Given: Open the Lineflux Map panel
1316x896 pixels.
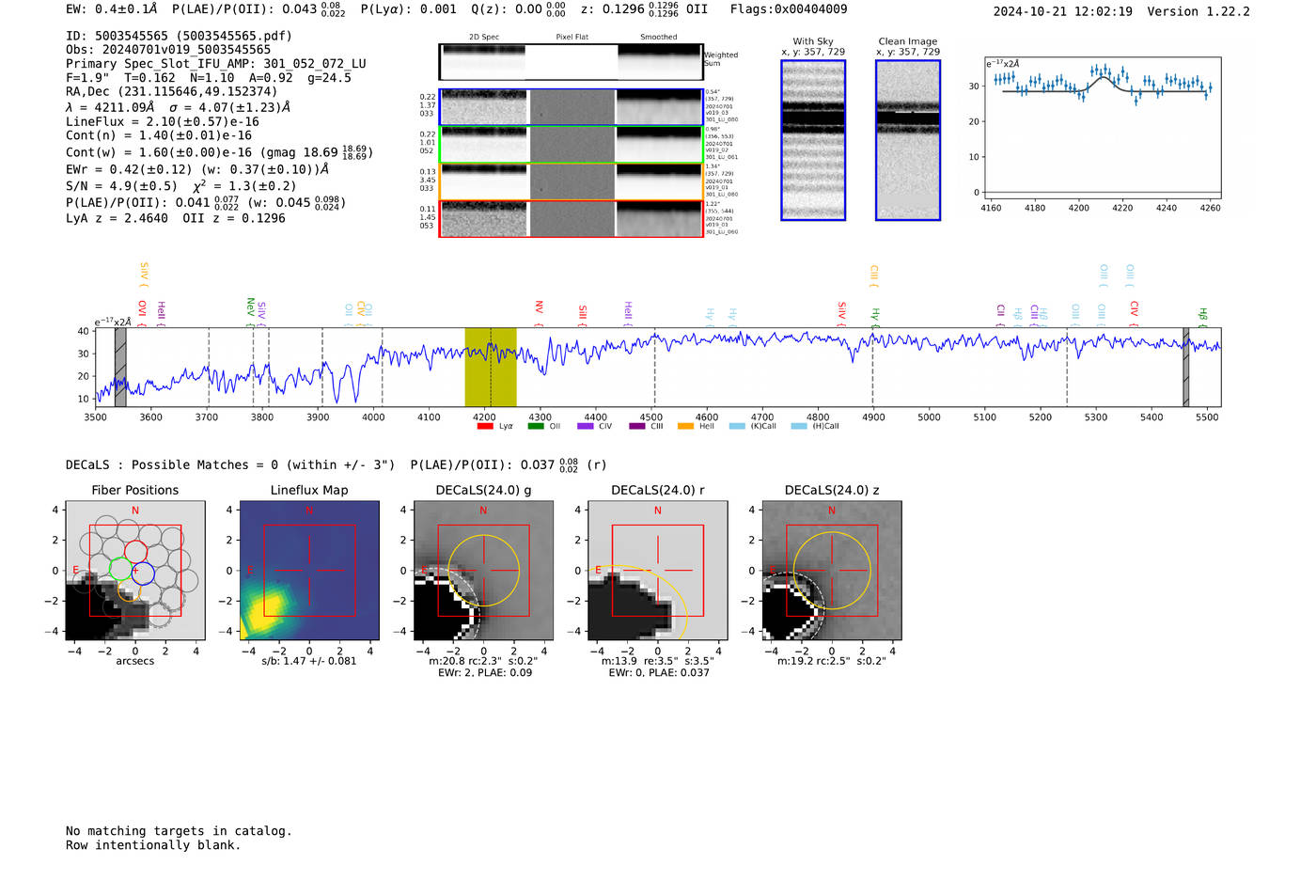Looking at the screenshot, I should [309, 571].
